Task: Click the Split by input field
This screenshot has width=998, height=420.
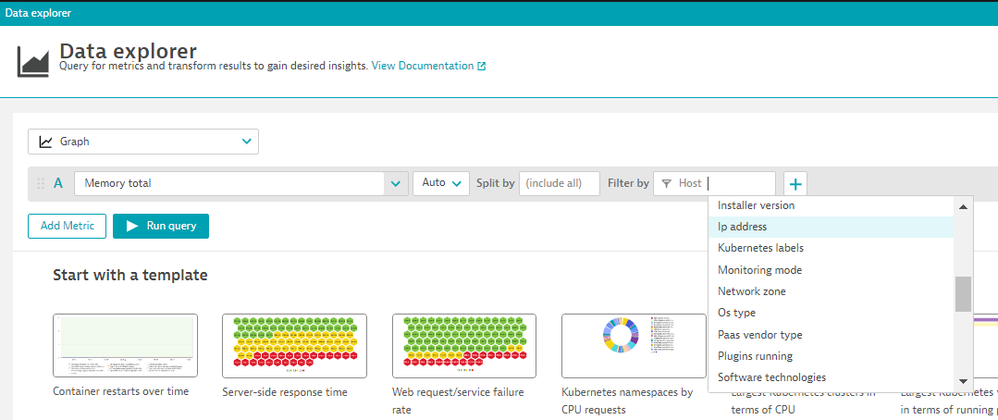Action: pos(559,184)
